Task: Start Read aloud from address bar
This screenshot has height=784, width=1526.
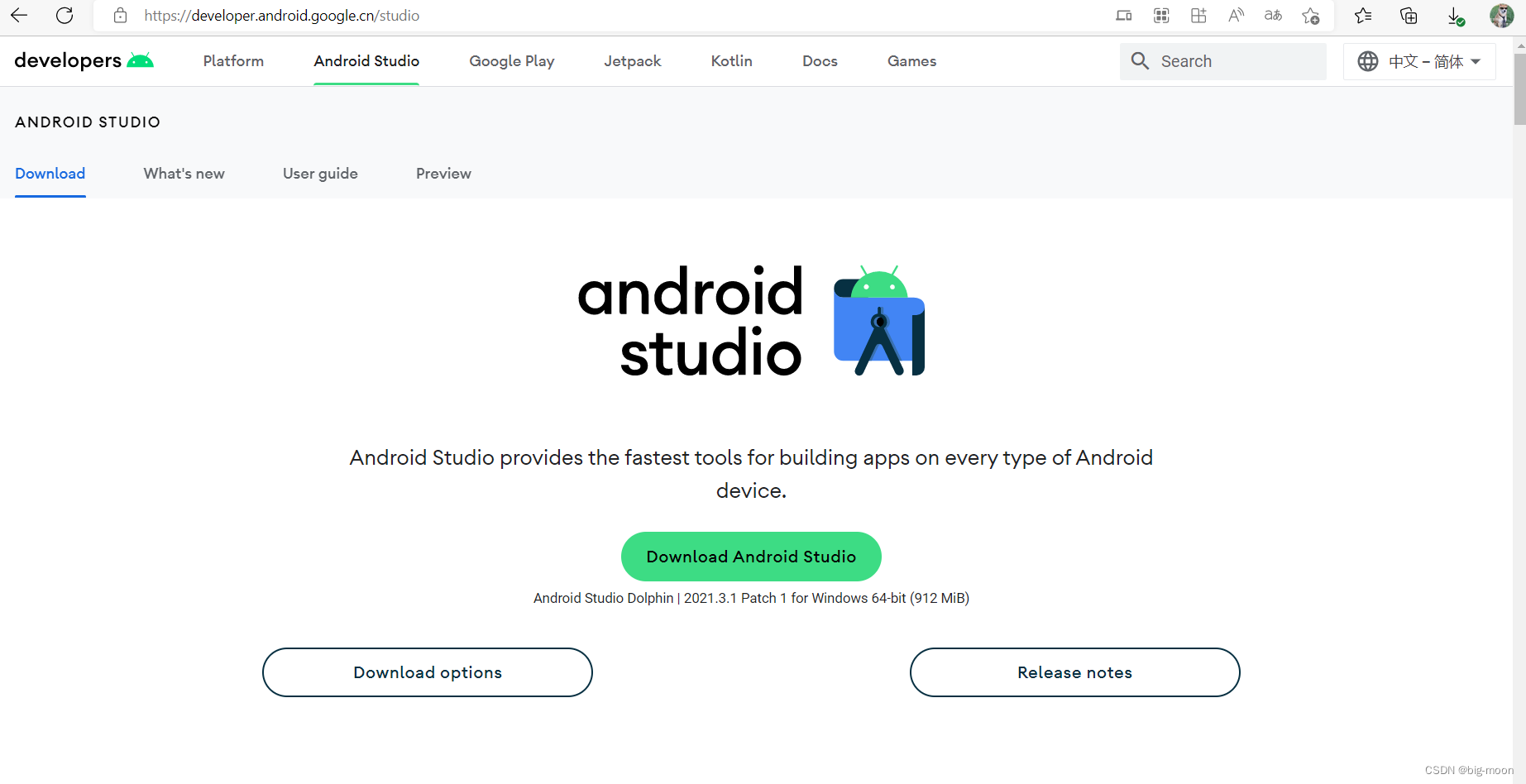Action: click(x=1236, y=15)
